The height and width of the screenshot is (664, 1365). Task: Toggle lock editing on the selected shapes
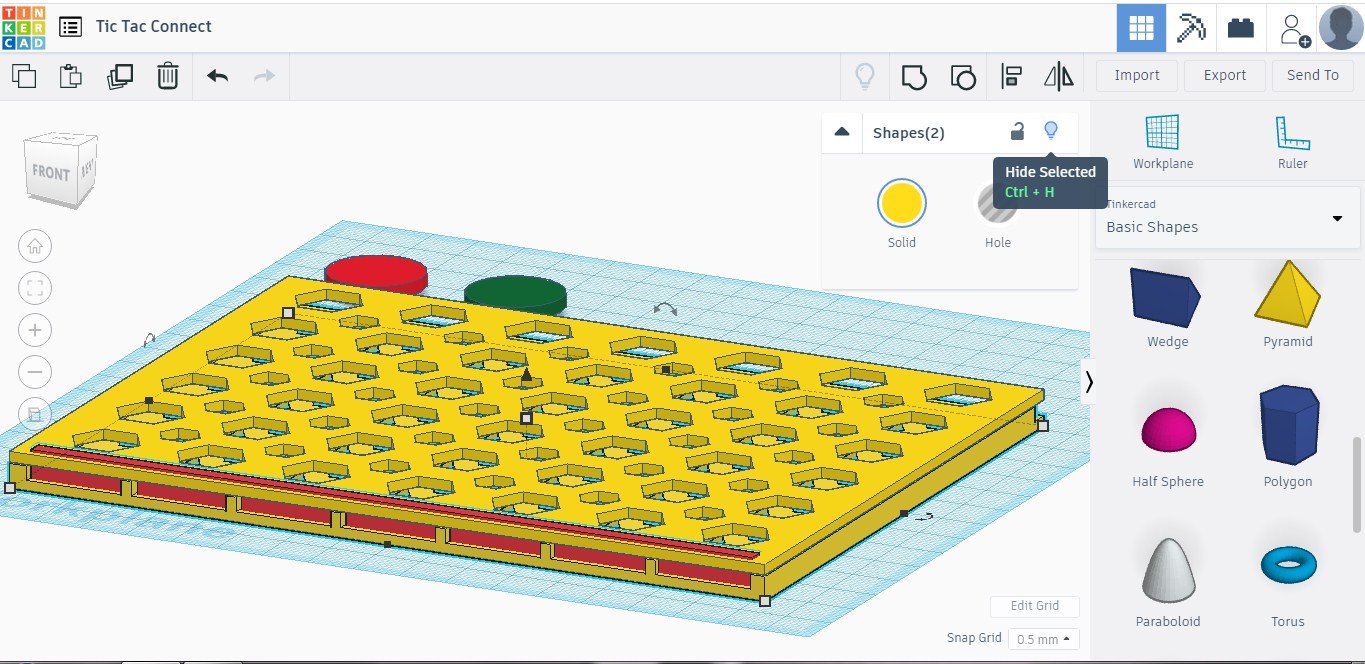1017,131
